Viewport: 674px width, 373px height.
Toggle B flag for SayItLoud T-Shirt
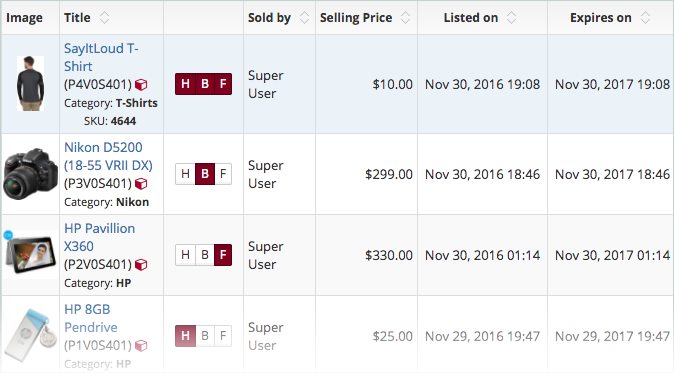tap(205, 84)
